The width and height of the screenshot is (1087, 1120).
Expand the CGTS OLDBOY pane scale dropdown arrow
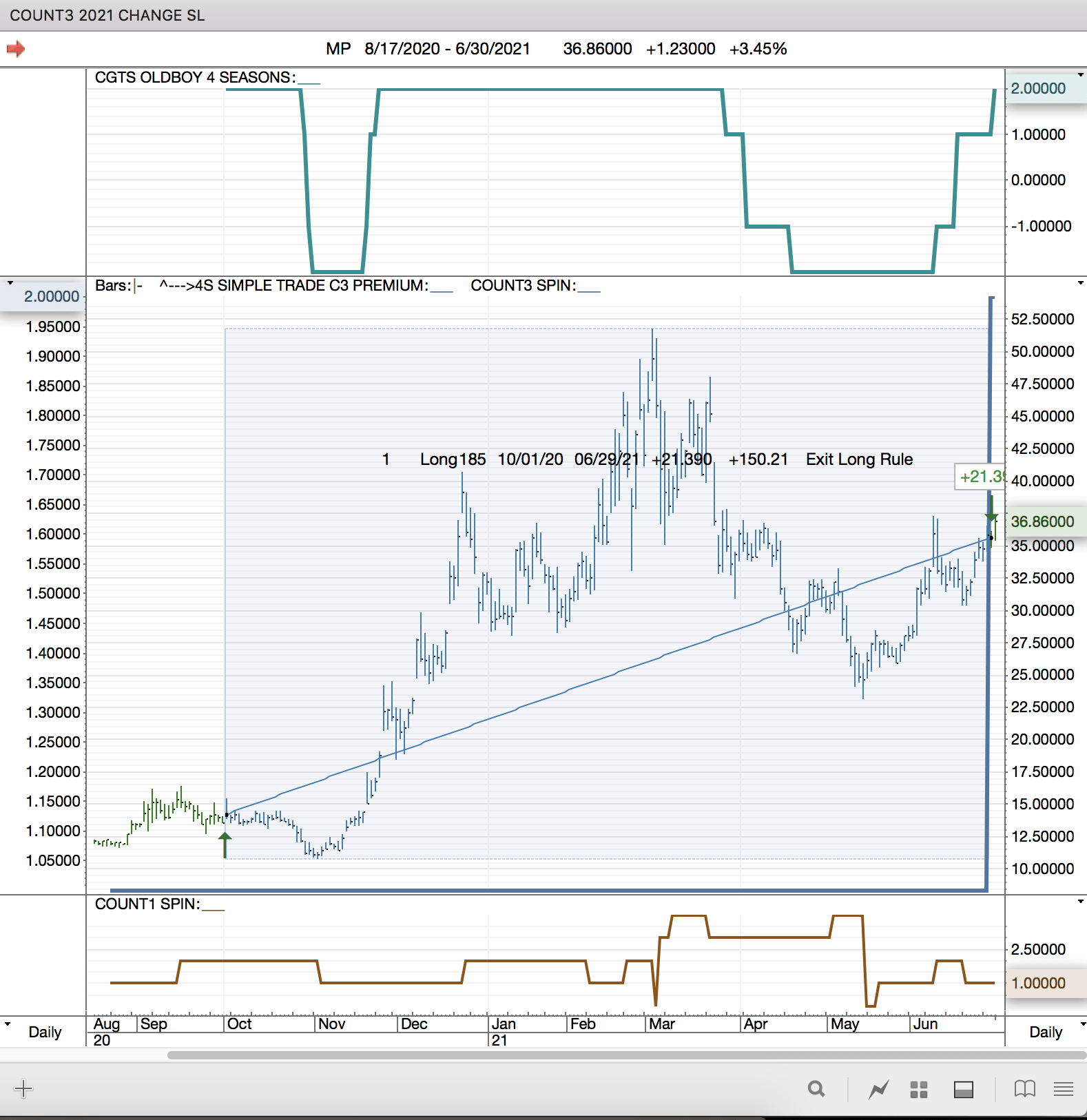tap(1081, 74)
